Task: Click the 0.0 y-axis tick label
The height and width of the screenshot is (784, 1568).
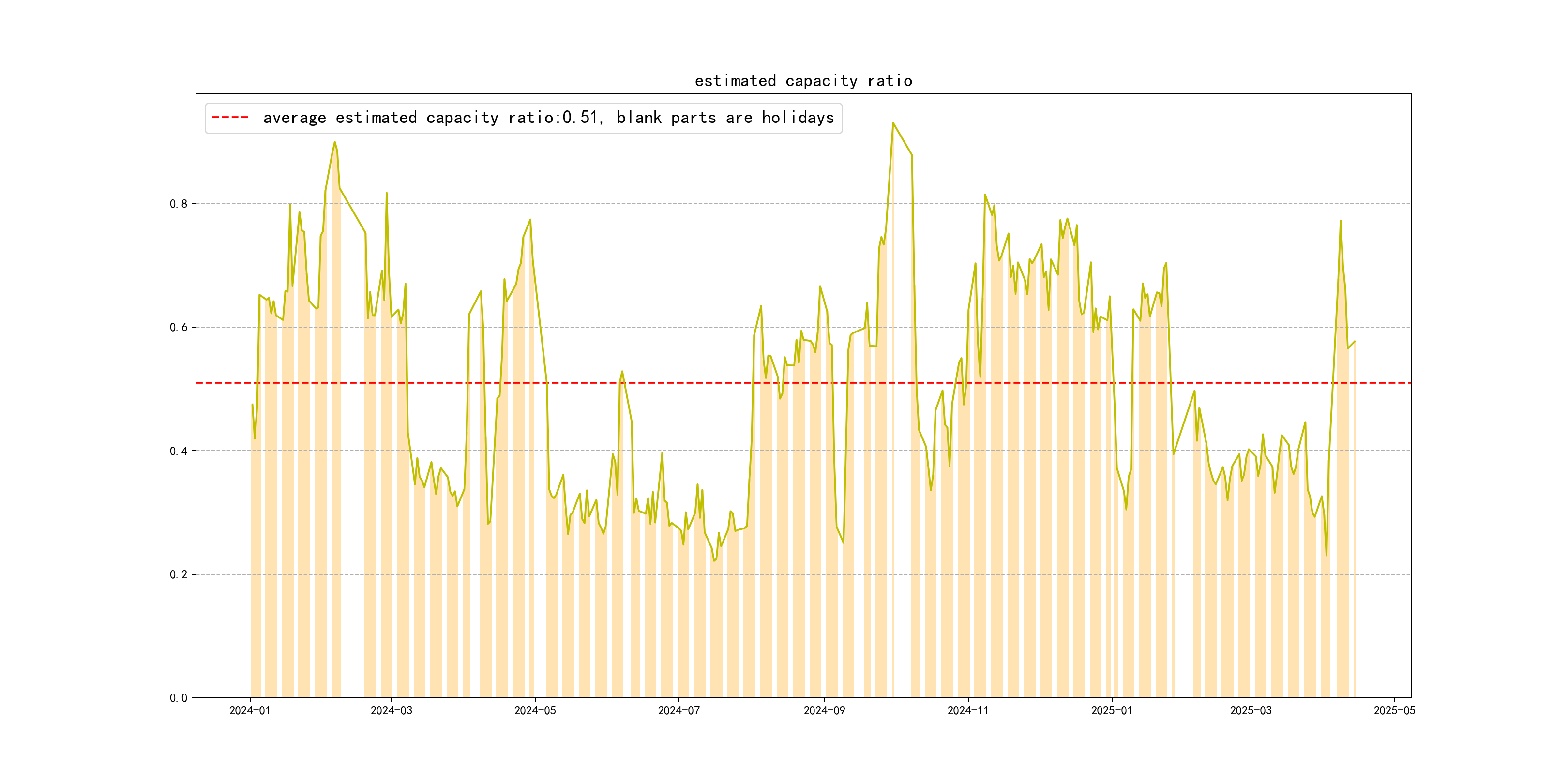Action: point(179,698)
